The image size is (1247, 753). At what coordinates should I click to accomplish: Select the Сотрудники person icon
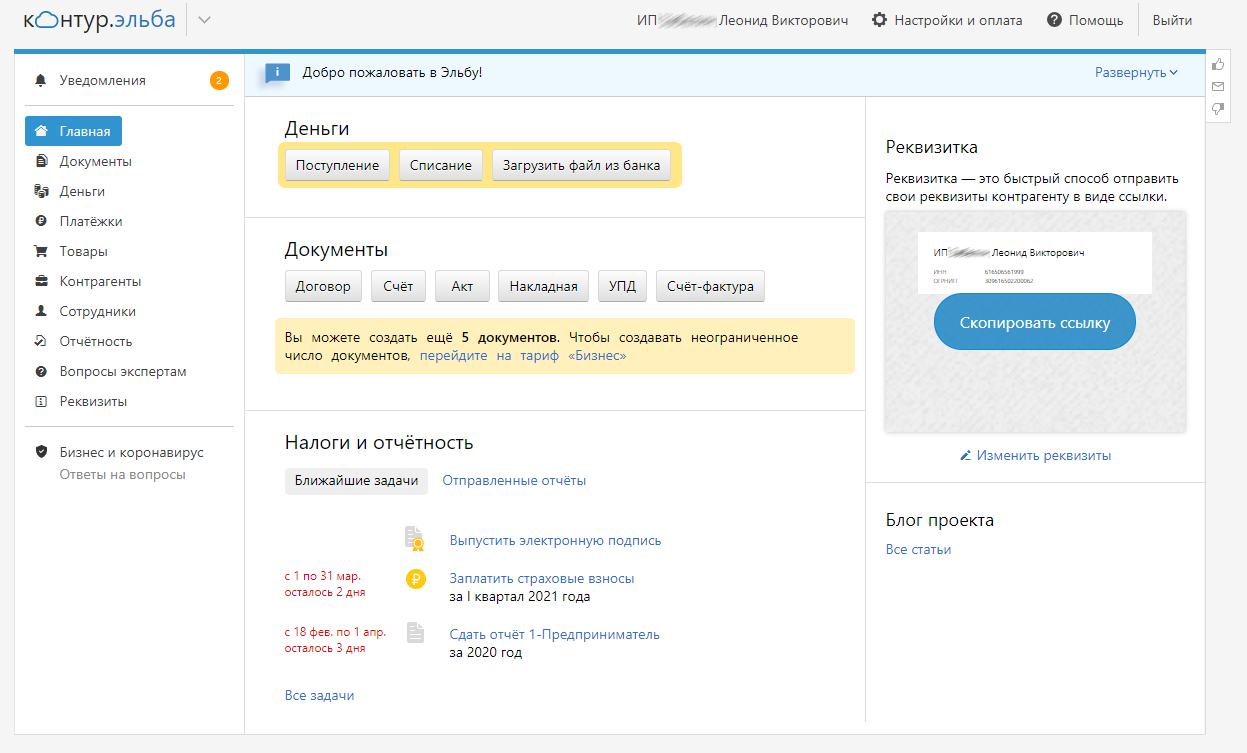39,310
